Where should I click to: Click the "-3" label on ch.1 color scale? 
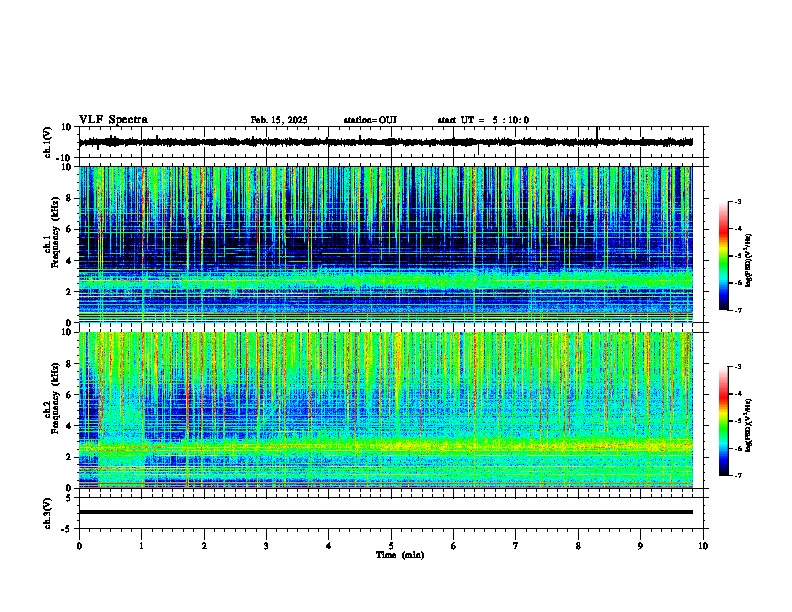pyautogui.click(x=738, y=202)
